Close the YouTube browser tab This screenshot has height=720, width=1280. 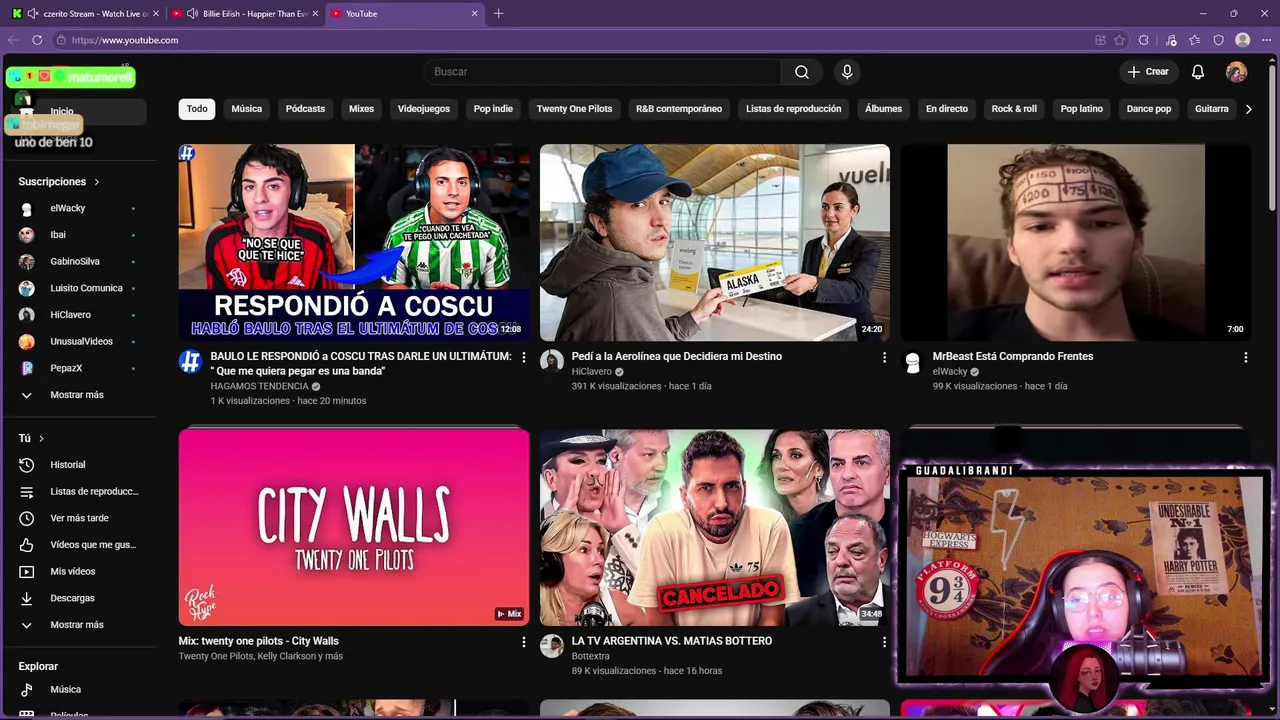[x=475, y=14]
